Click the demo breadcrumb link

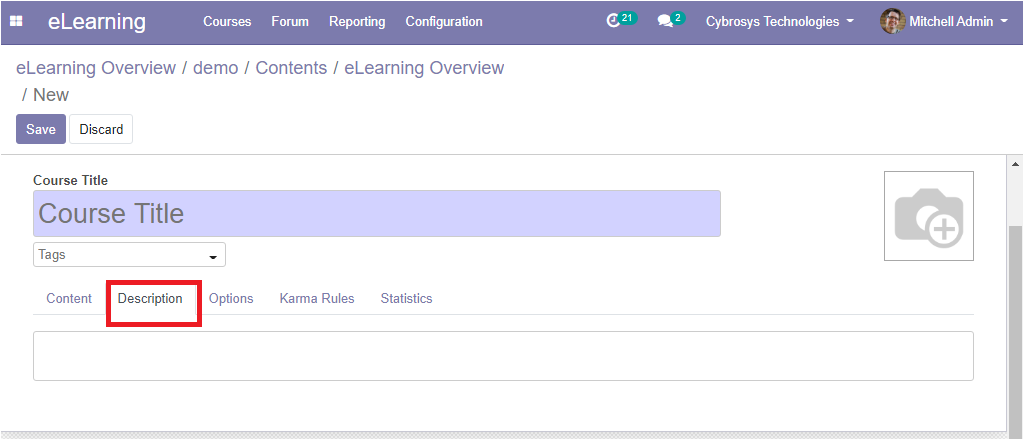216,68
